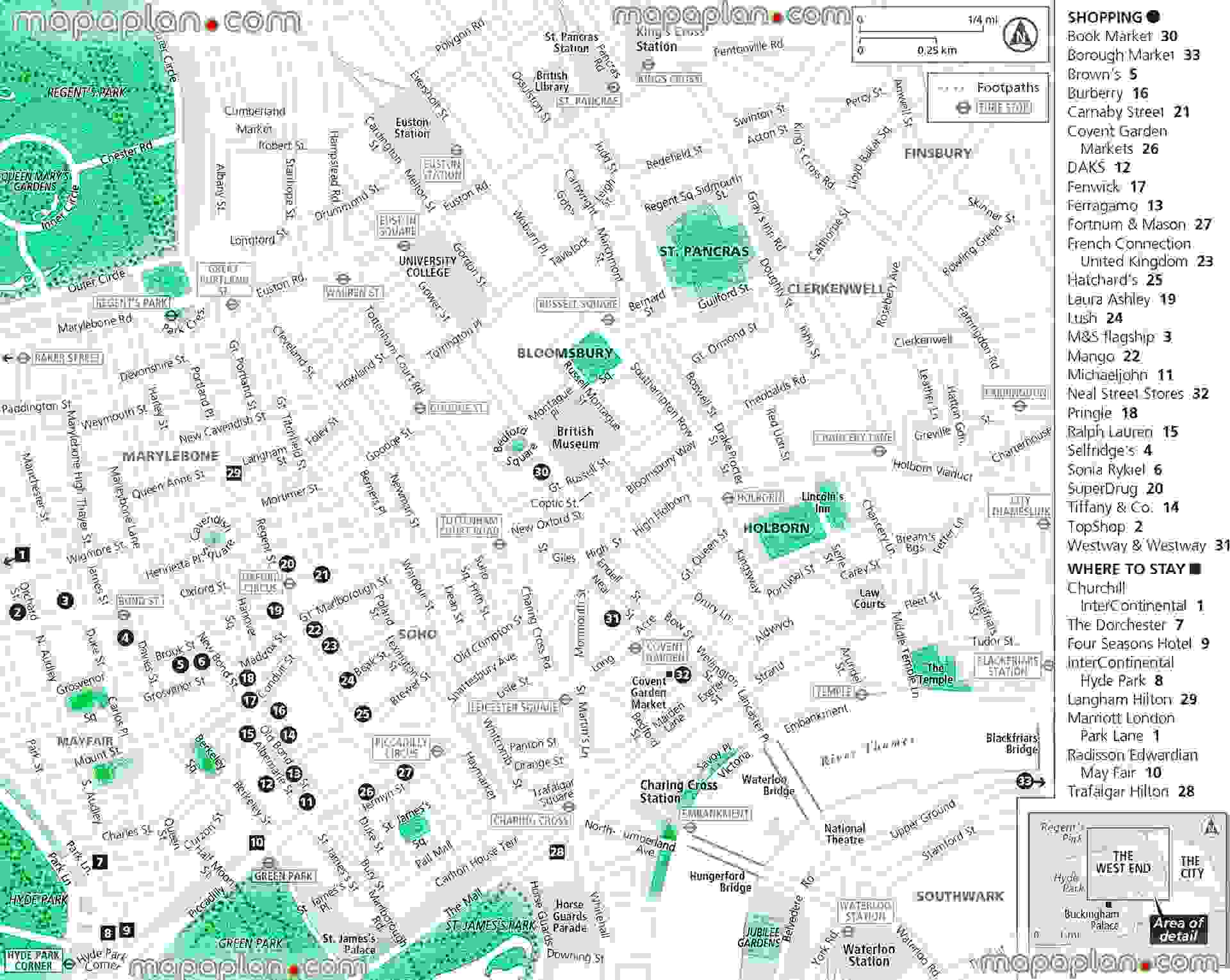Click circle marker 27 below Piccadilly Circus

point(405,772)
